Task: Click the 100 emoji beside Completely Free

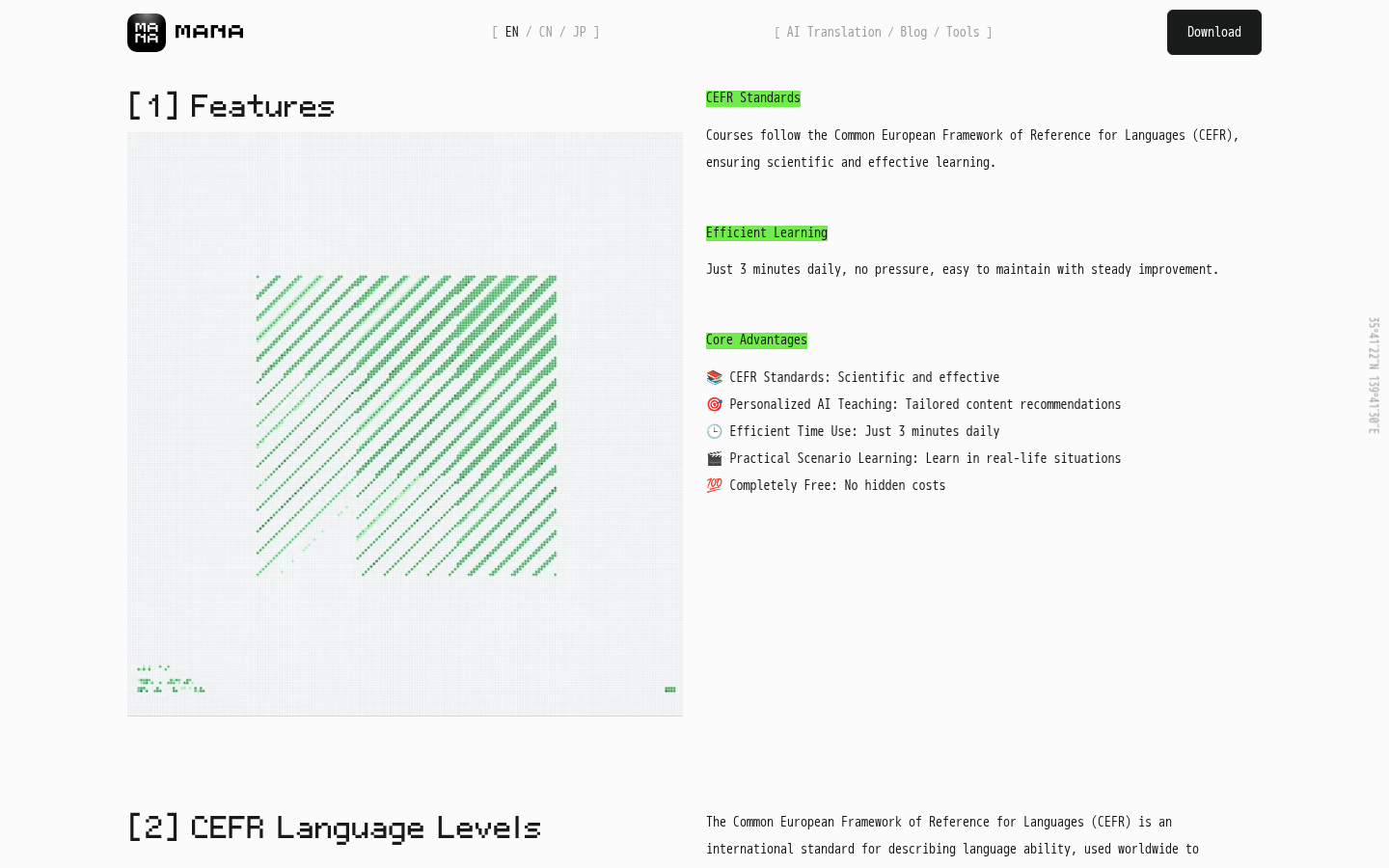Action: (x=714, y=485)
